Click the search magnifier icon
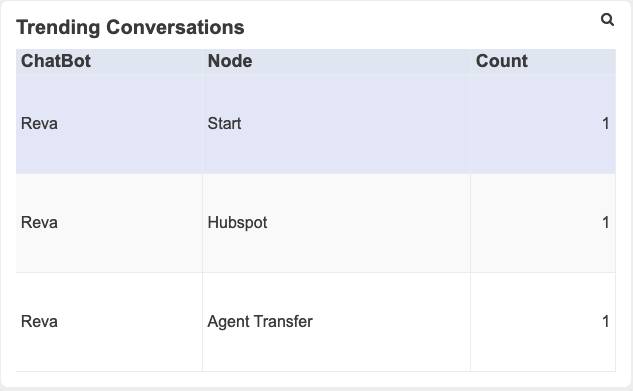This screenshot has height=391, width=633. [x=607, y=19]
